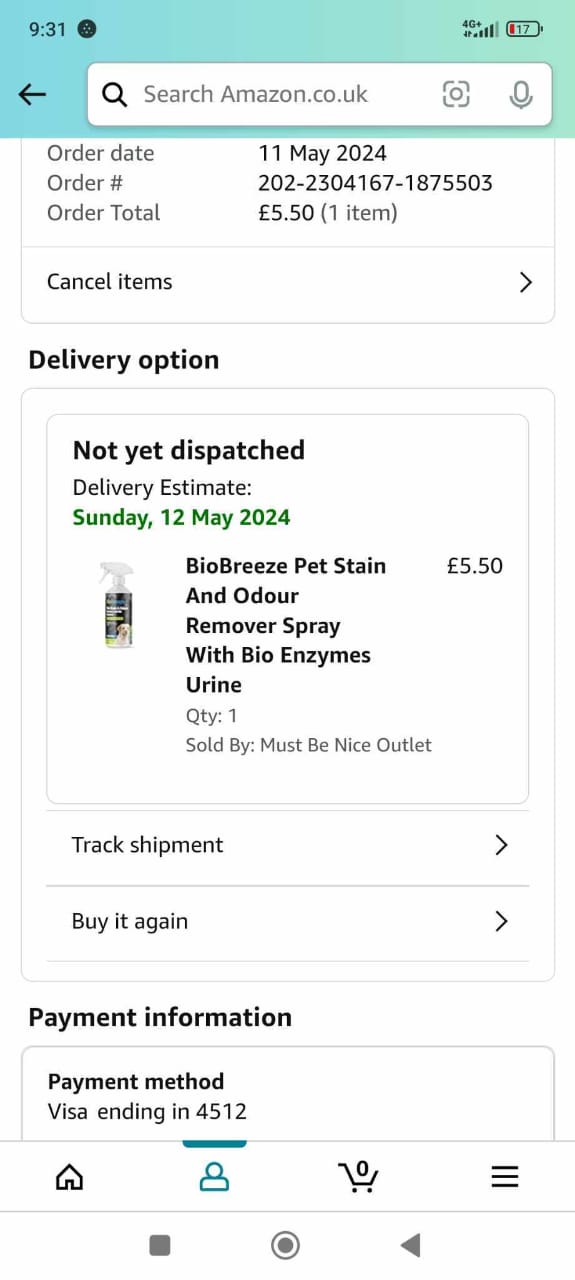Tap the Buy it again text

click(130, 921)
